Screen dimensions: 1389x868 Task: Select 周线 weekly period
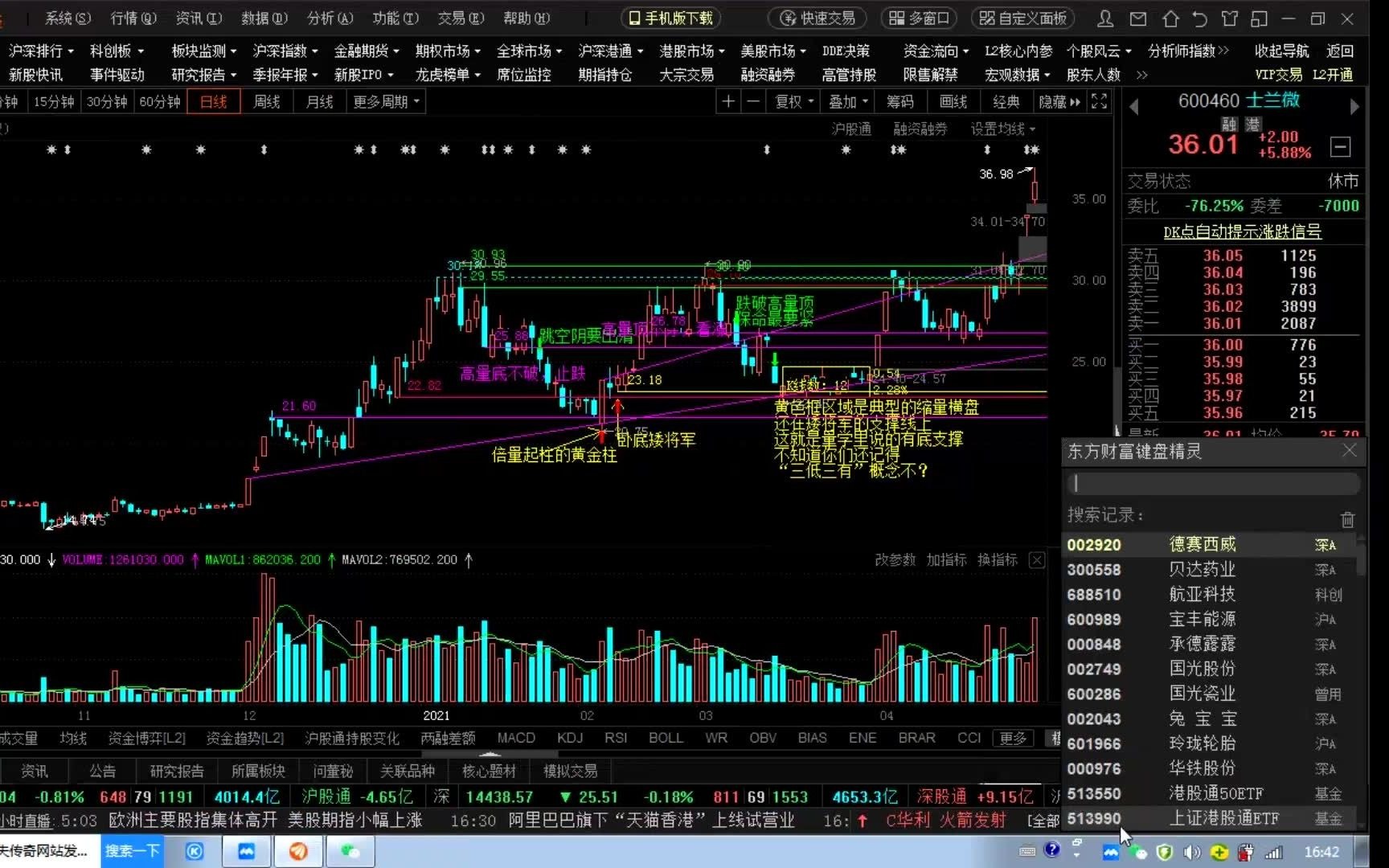pos(267,101)
